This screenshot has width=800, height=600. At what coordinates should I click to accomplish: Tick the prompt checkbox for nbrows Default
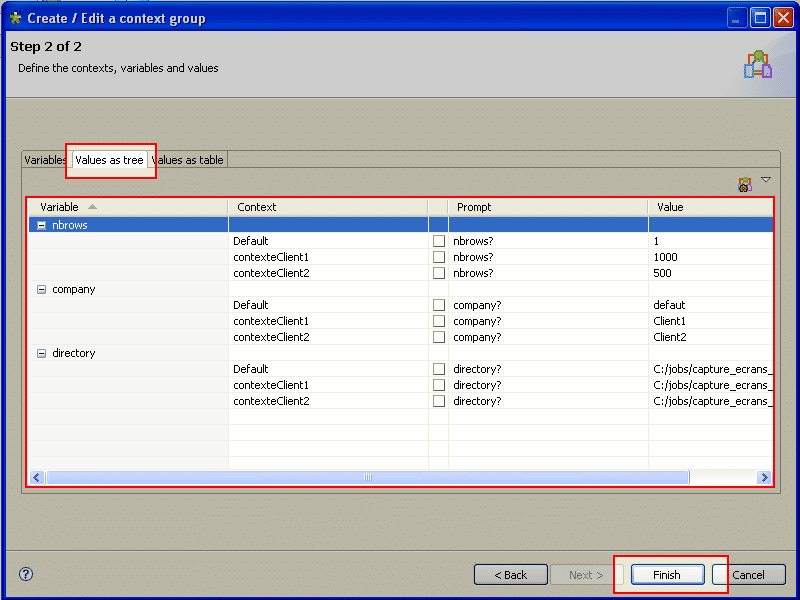tap(439, 241)
